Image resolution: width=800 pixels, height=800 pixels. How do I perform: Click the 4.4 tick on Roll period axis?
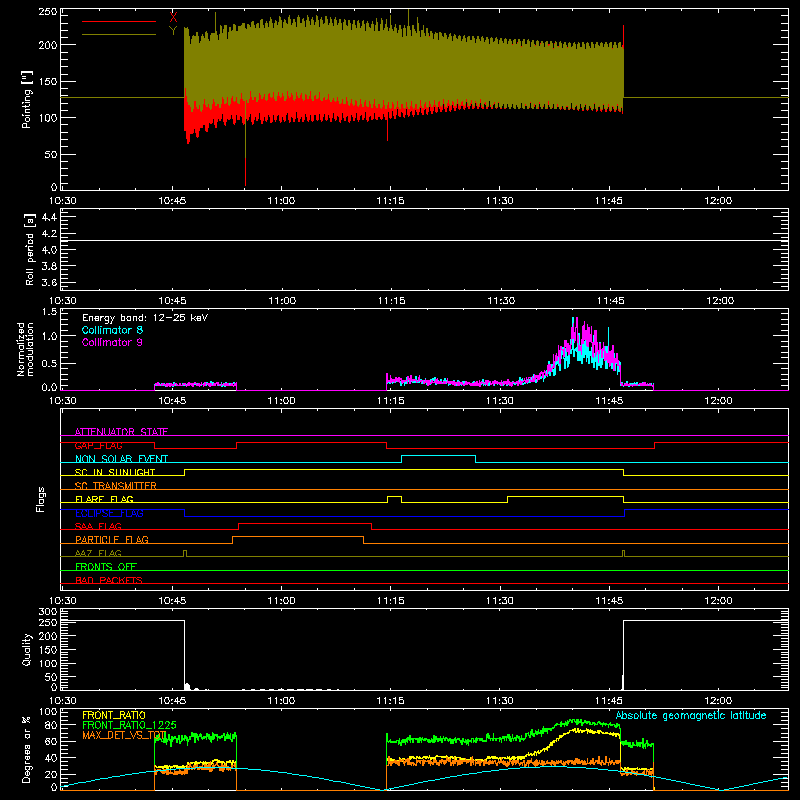49,217
